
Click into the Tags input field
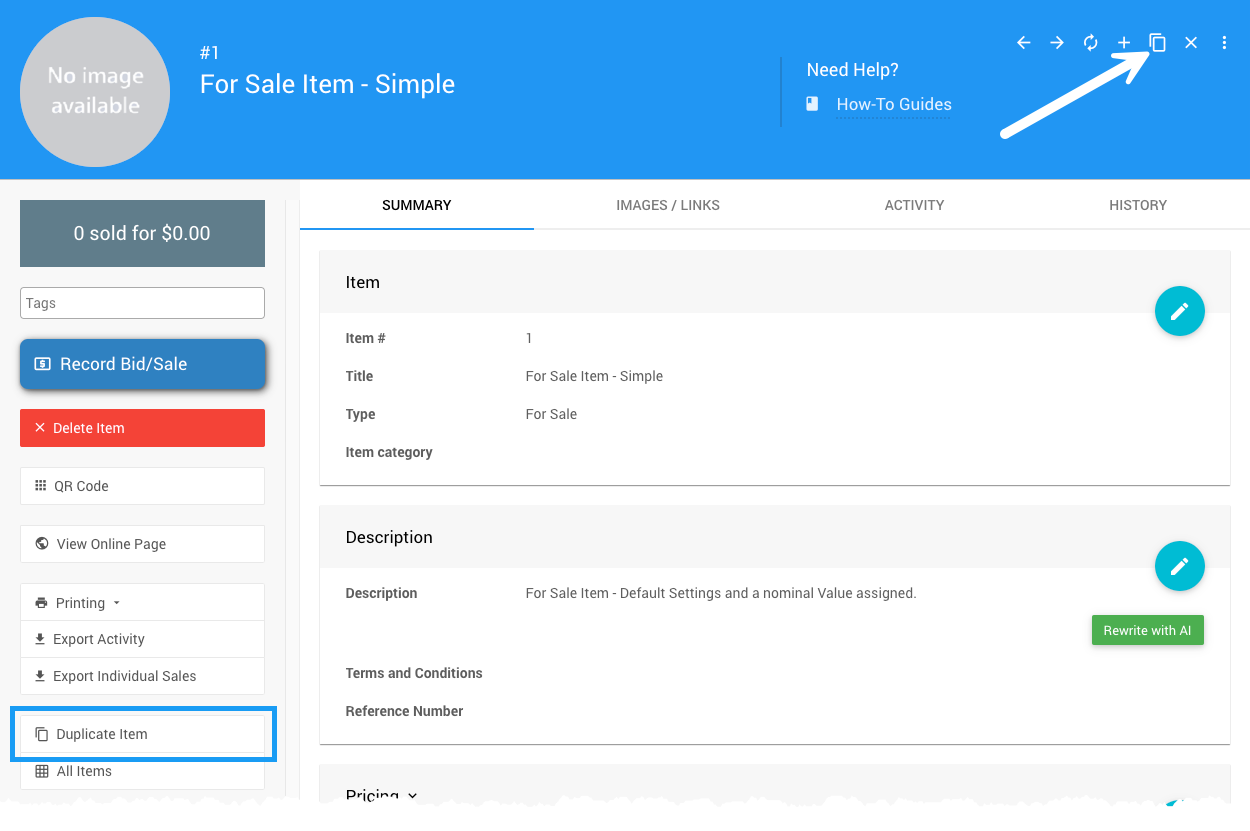(142, 303)
